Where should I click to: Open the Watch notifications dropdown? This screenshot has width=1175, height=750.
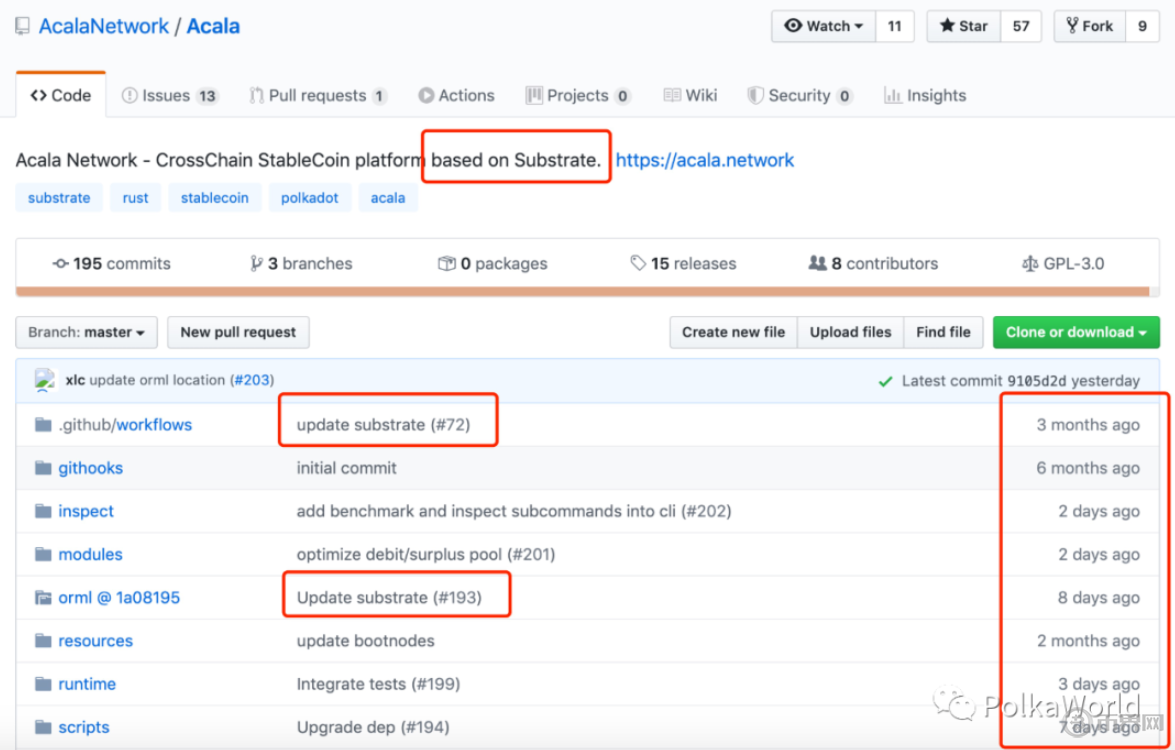823,27
